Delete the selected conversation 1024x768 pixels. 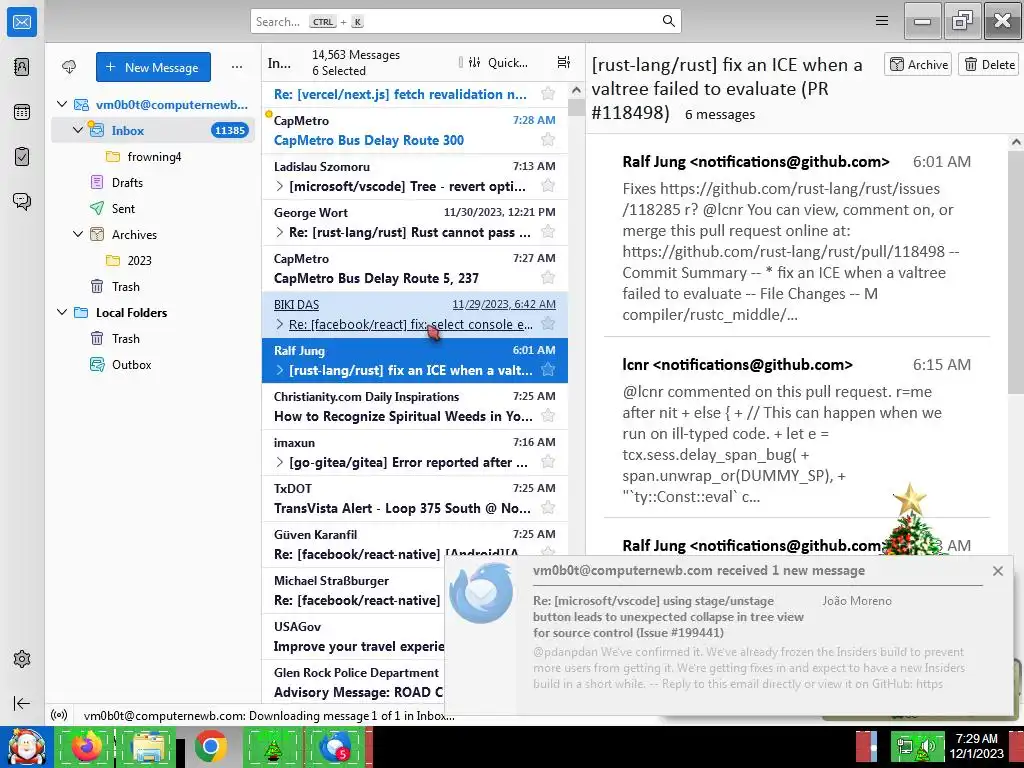click(989, 64)
